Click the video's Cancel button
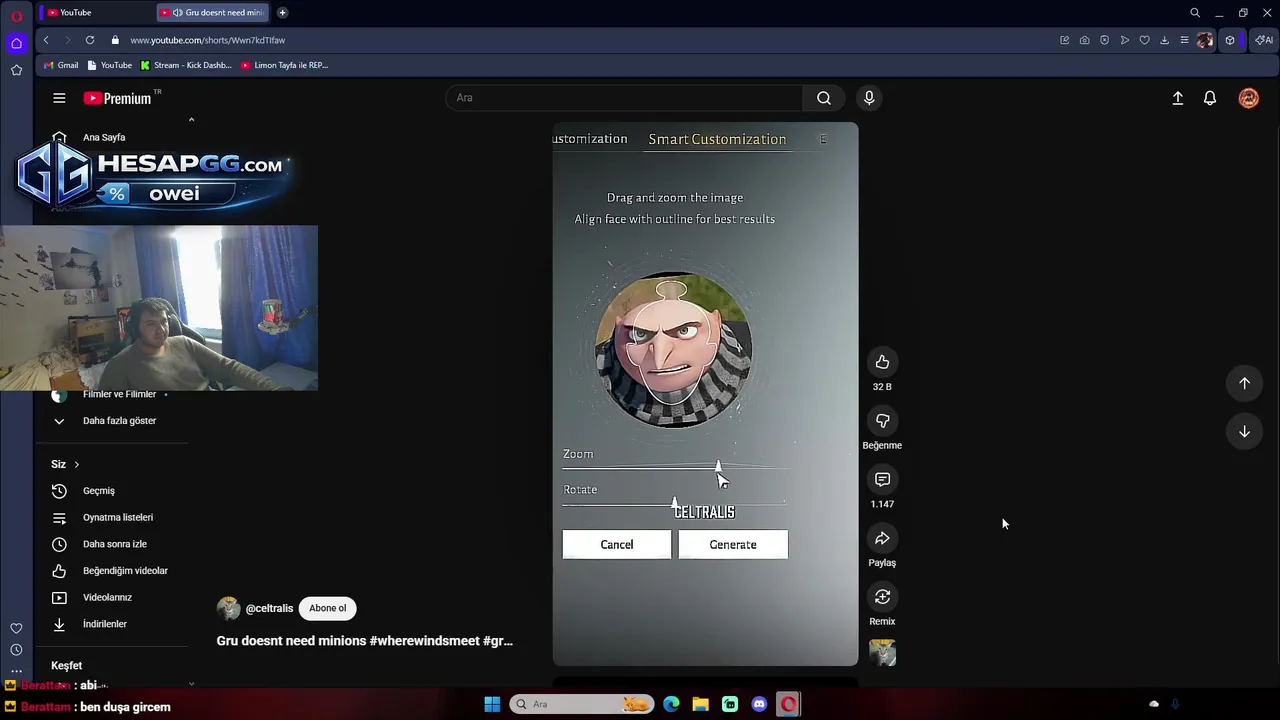This screenshot has height=720, width=1280. point(617,544)
